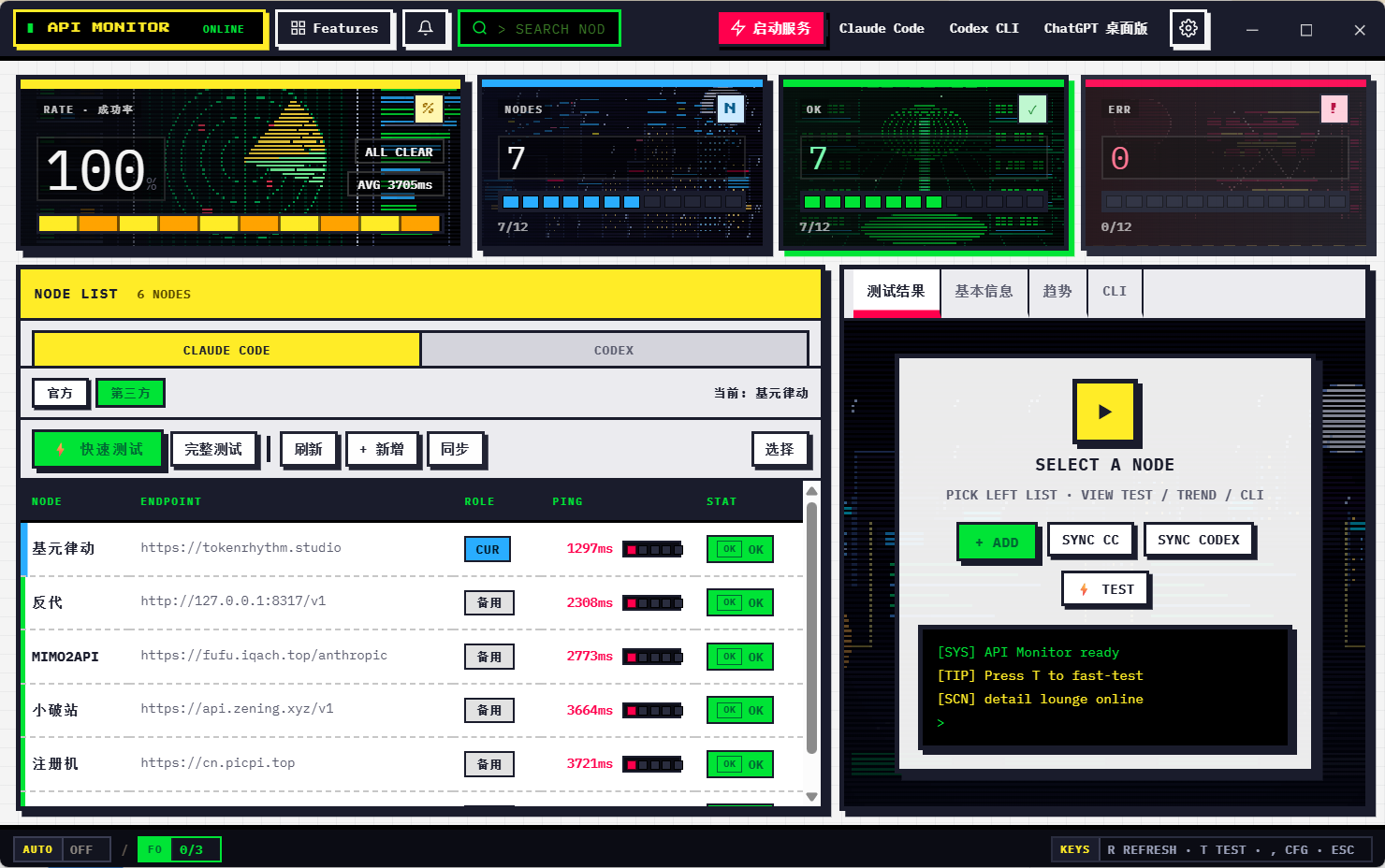Click the Features grid button
Image resolution: width=1385 pixels, height=868 pixels.
[334, 28]
